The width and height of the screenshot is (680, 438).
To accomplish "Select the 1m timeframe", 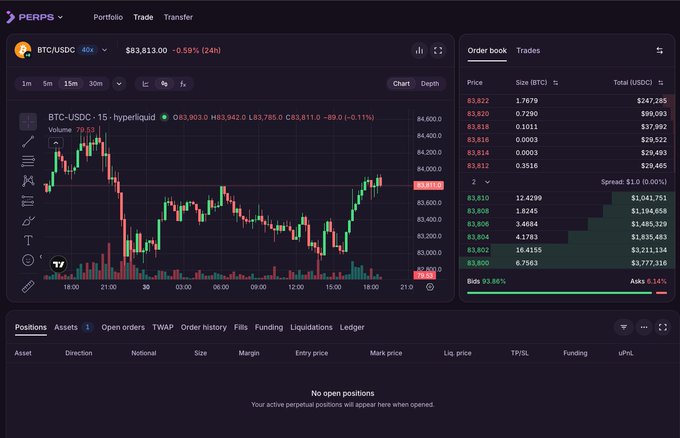I will pyautogui.click(x=26, y=84).
